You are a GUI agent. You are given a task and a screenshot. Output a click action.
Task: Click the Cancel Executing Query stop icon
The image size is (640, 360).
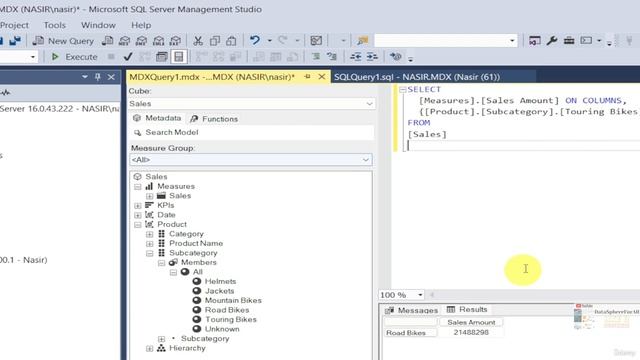pos(111,57)
